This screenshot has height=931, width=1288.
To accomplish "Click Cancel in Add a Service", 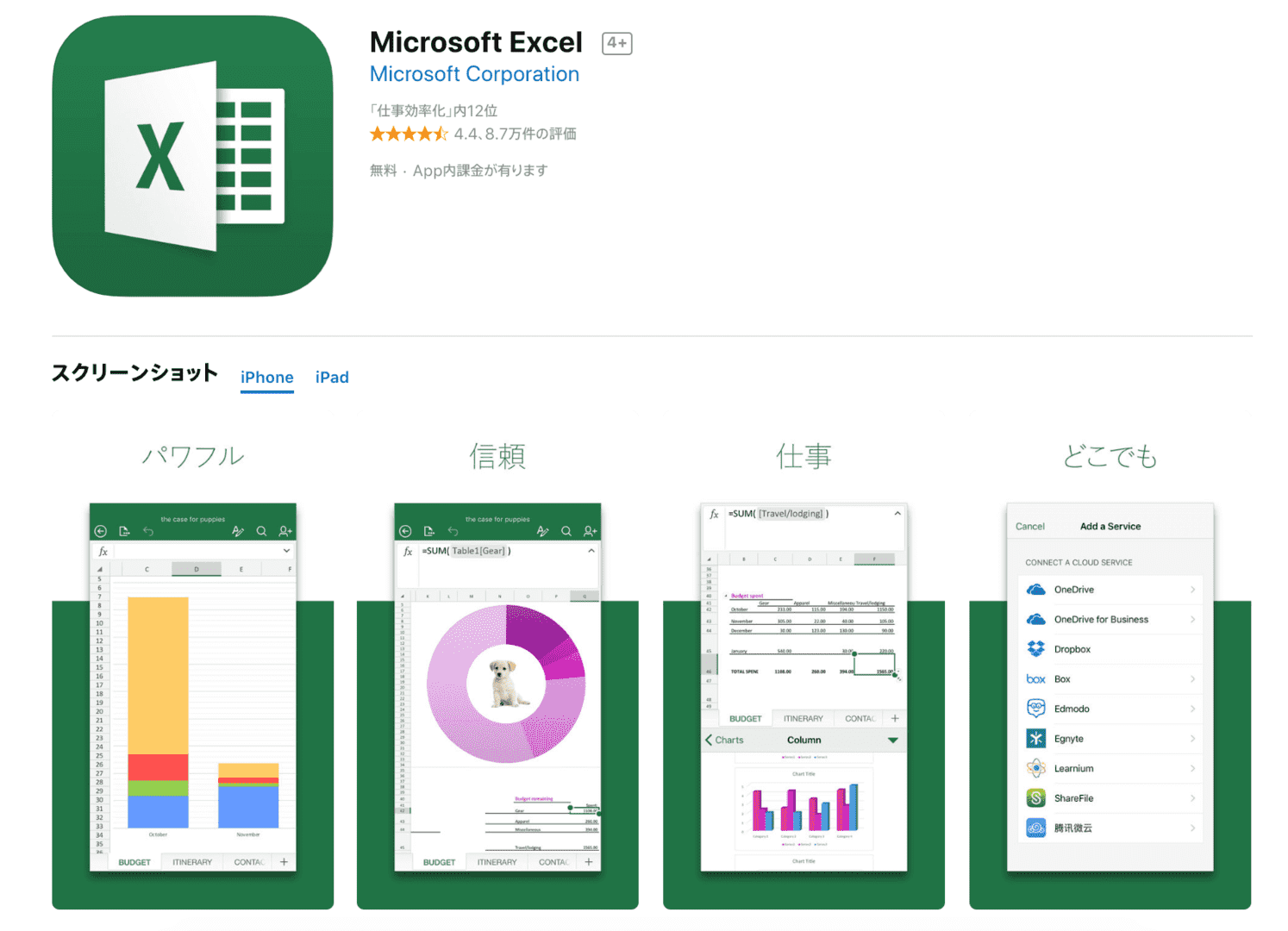I will coord(1030,527).
